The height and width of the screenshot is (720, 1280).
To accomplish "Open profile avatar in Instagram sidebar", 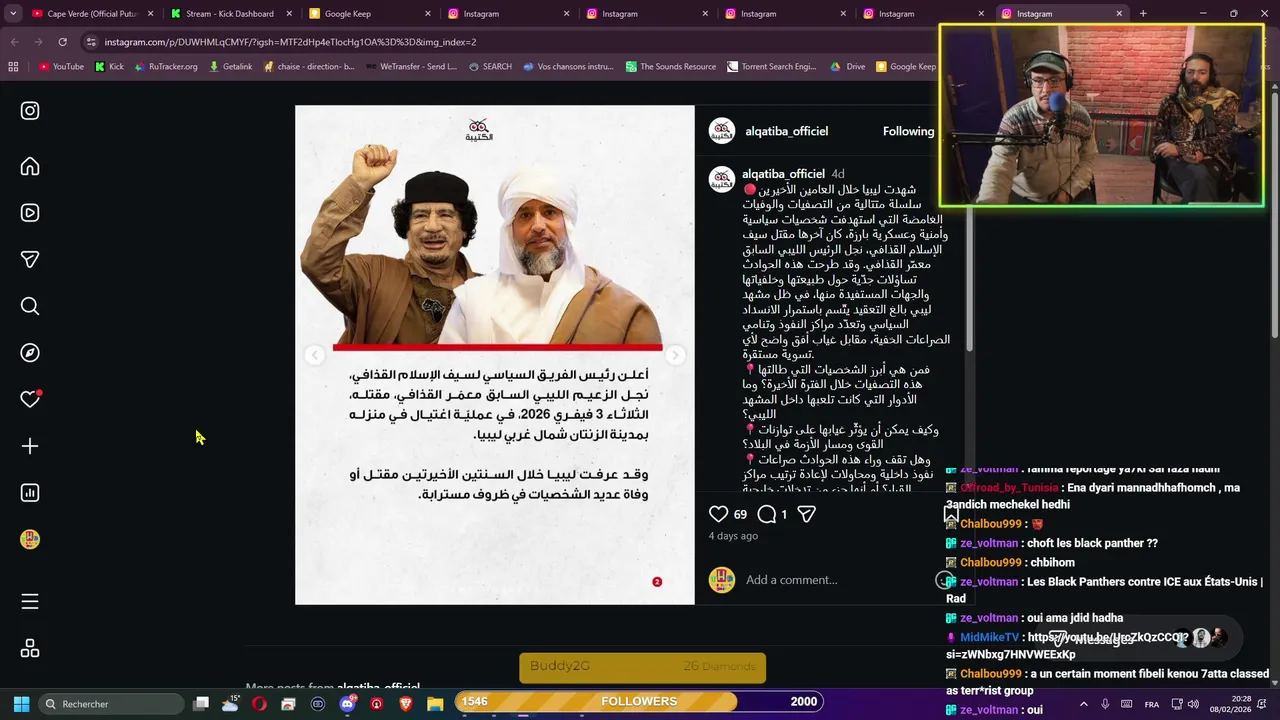I will tap(30, 539).
